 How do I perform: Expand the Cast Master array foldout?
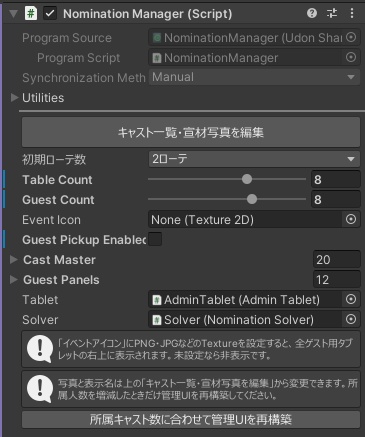(14, 260)
